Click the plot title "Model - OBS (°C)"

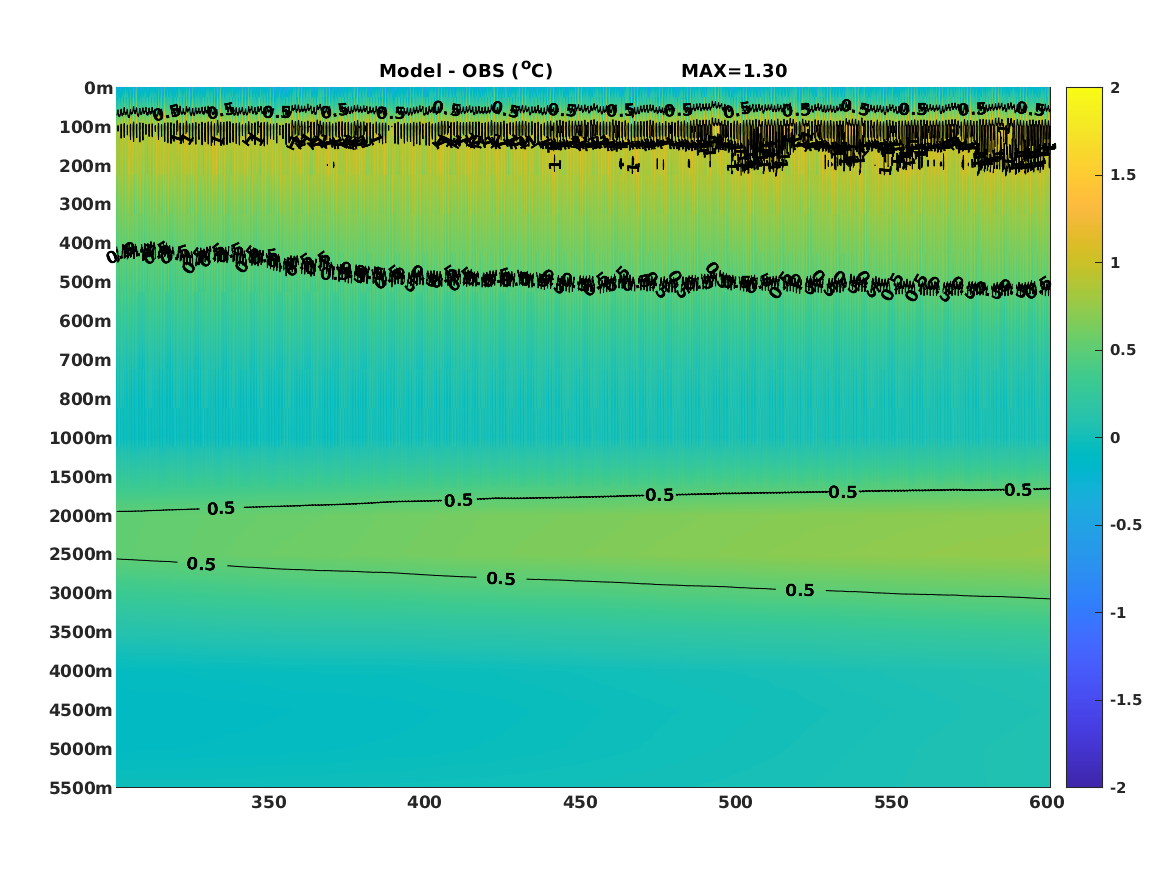466,70
